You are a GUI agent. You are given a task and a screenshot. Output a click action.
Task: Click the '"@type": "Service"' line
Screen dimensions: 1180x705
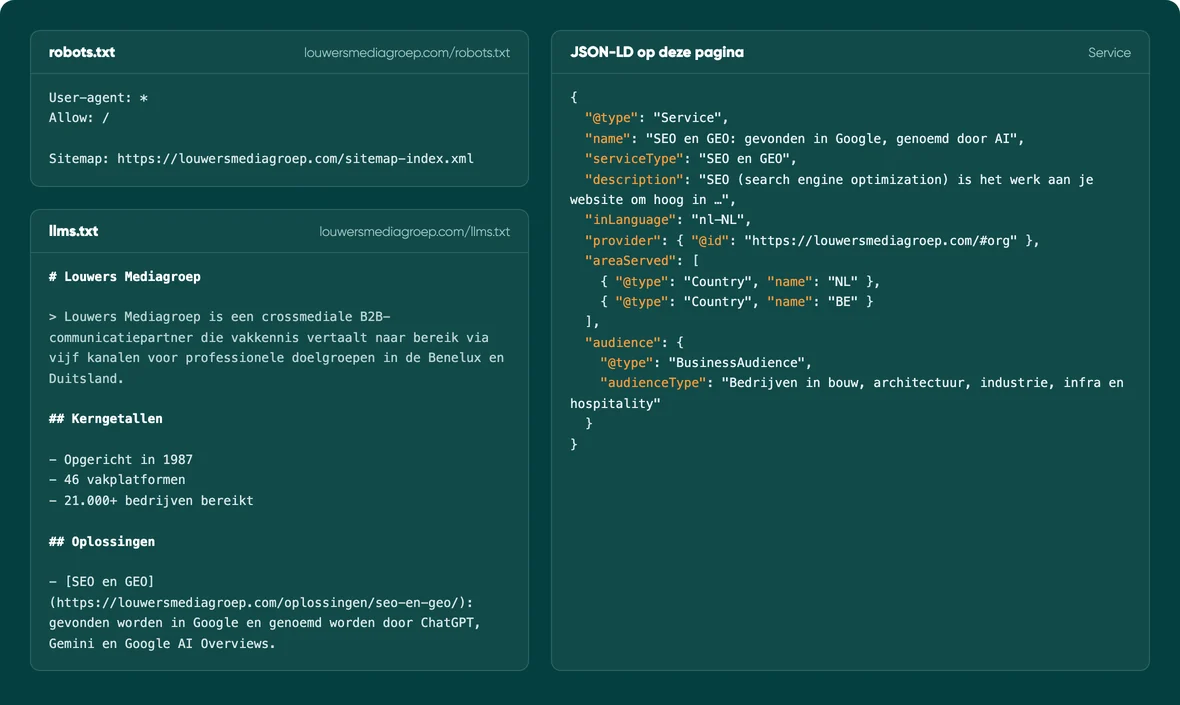tap(656, 118)
